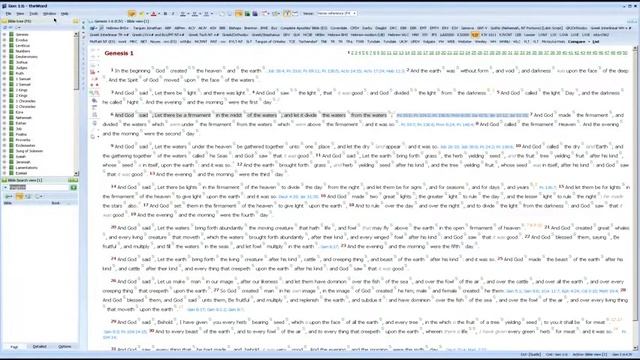The image size is (640, 360).
Task: Expand the Psalms book node
Action: 4,134
